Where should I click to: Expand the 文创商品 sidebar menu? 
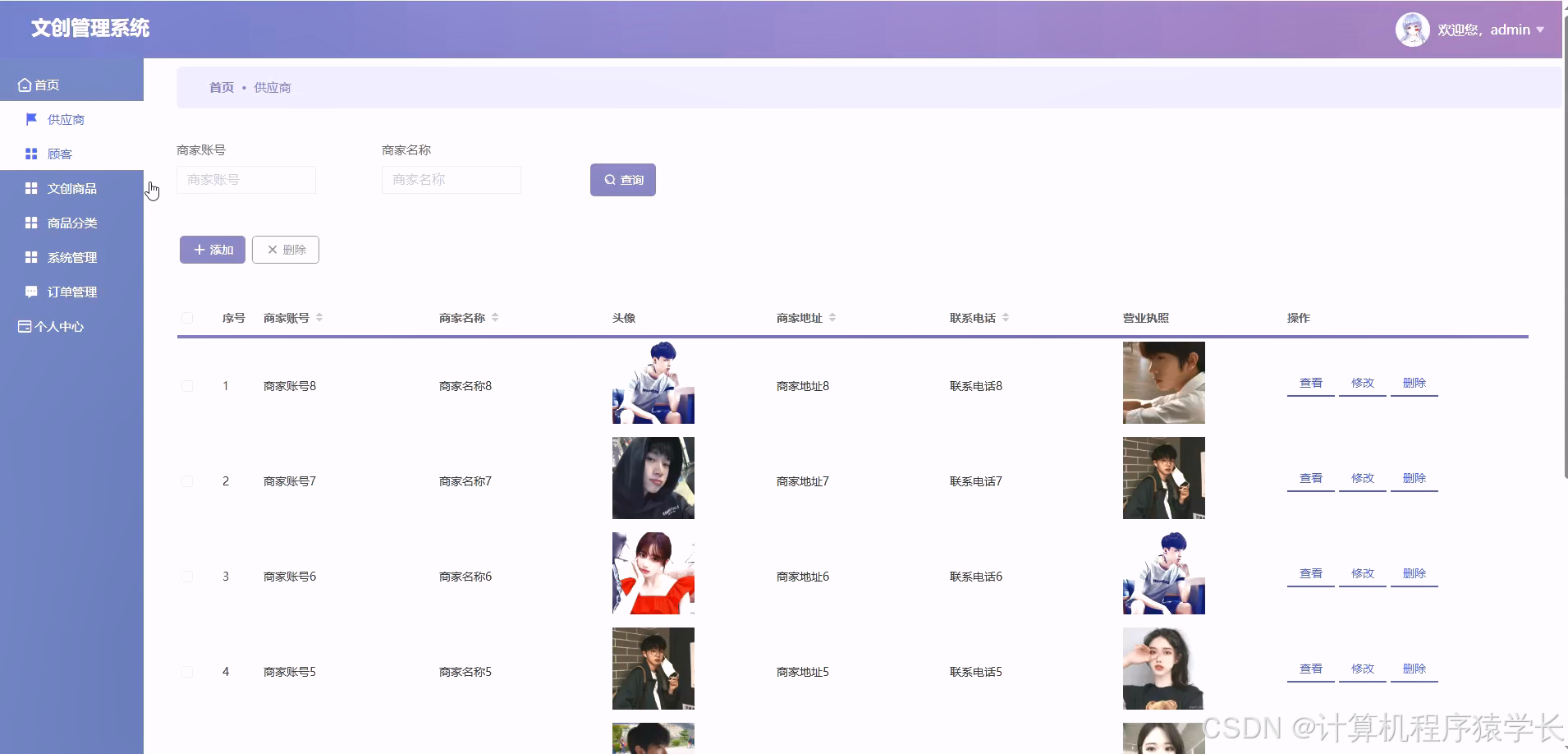pyautogui.click(x=71, y=188)
